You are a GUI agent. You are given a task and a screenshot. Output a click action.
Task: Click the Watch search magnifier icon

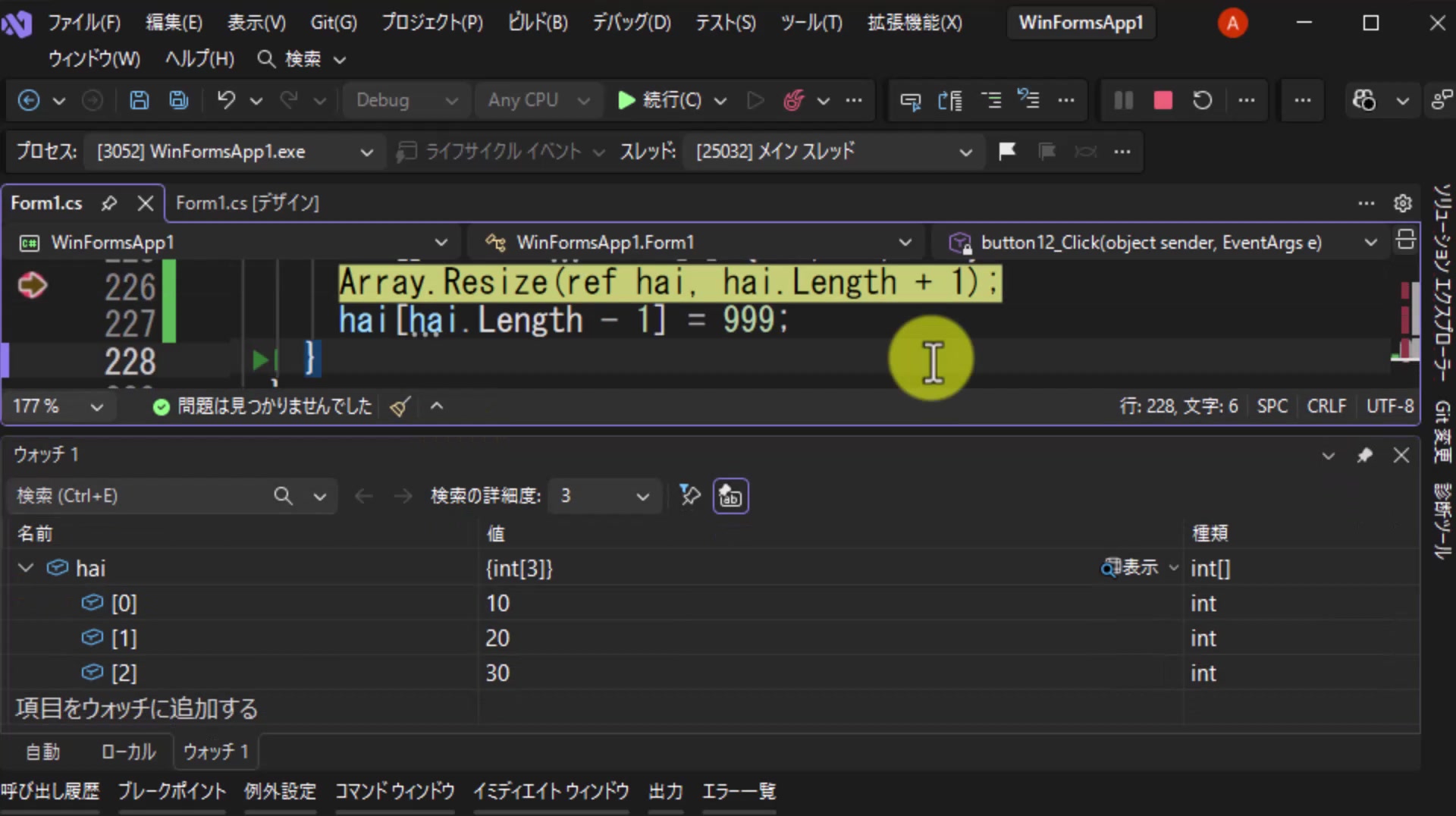pos(283,496)
